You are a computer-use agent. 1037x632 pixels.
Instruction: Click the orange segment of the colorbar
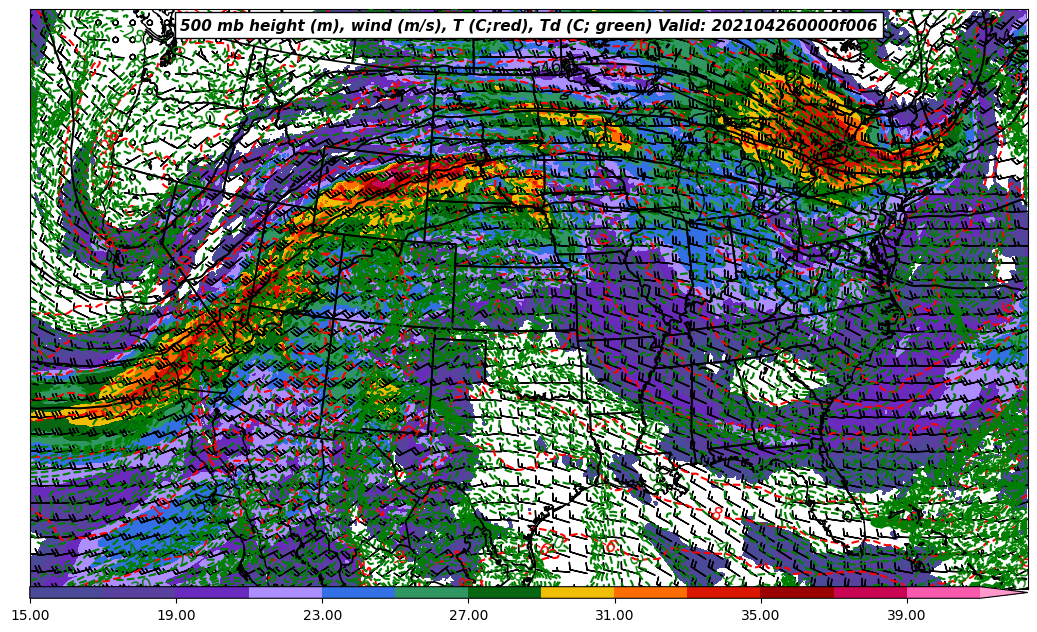click(x=650, y=593)
